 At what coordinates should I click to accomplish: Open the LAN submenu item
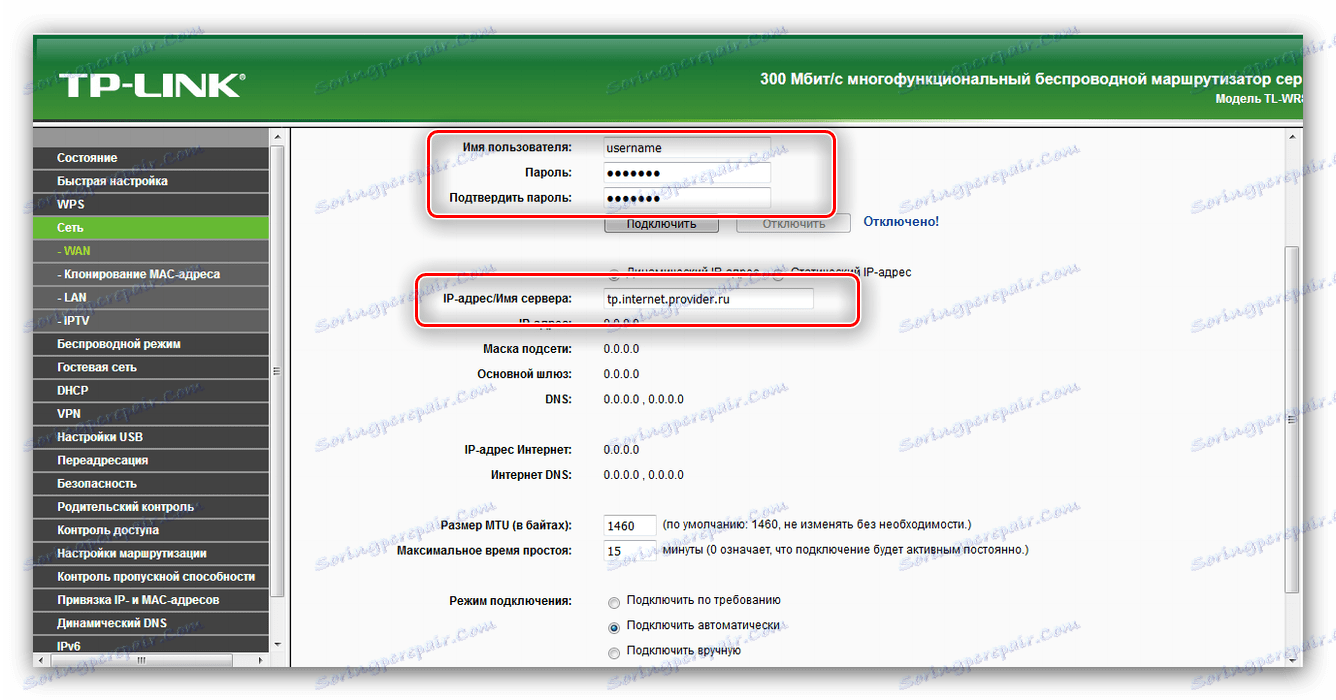[151, 297]
